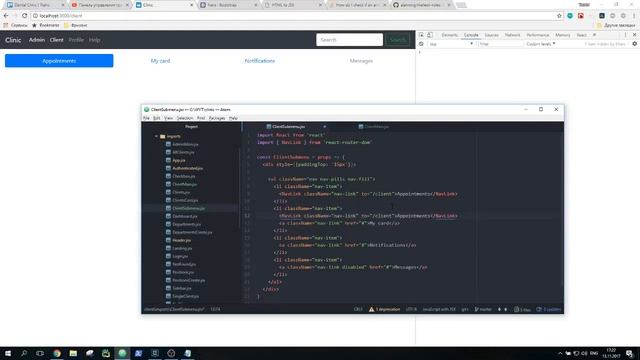Switch to the DevTools Performance tab
This screenshot has width=640, height=360.
tap(538, 35)
